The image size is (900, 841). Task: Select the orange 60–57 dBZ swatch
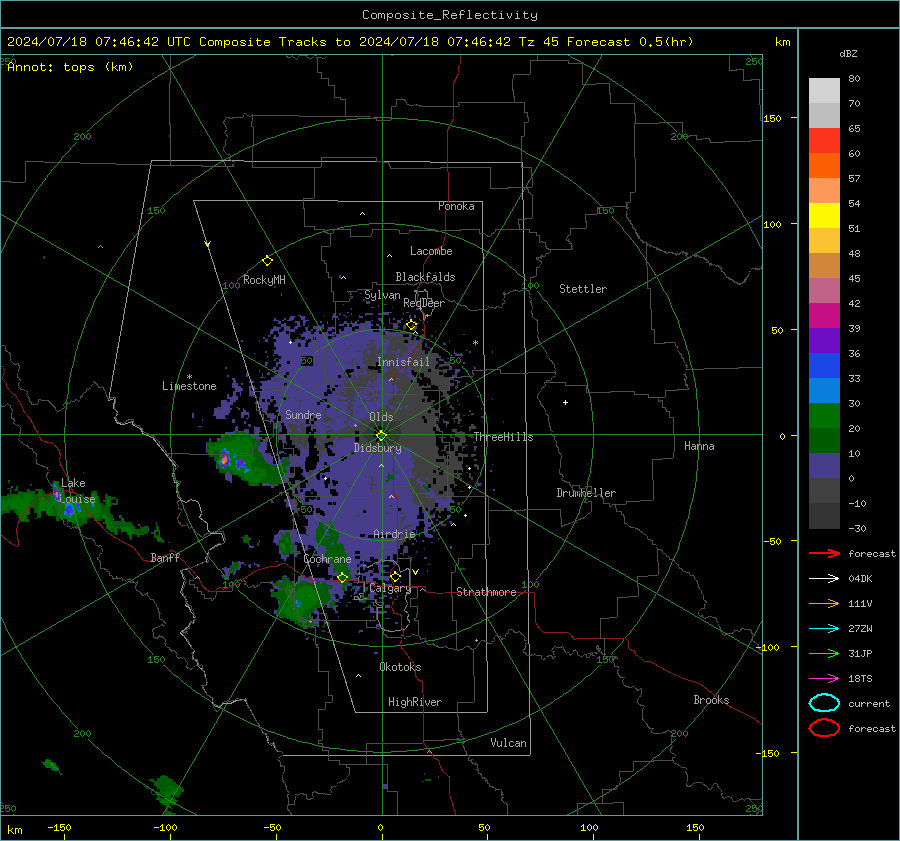point(824,165)
